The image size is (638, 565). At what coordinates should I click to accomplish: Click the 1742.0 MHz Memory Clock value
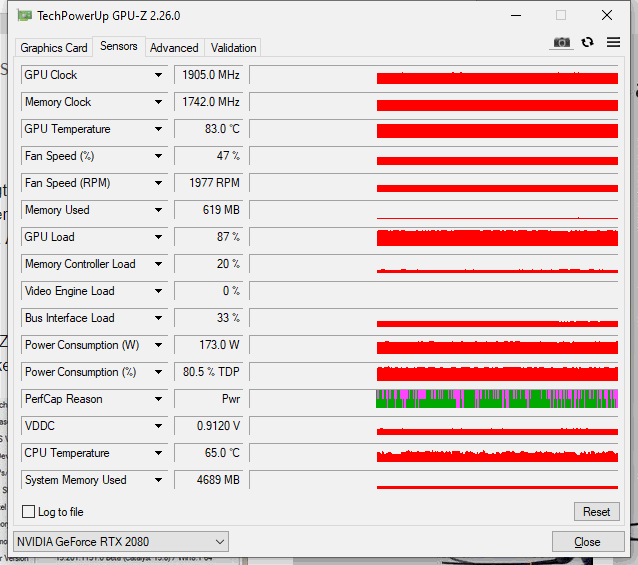(x=209, y=102)
